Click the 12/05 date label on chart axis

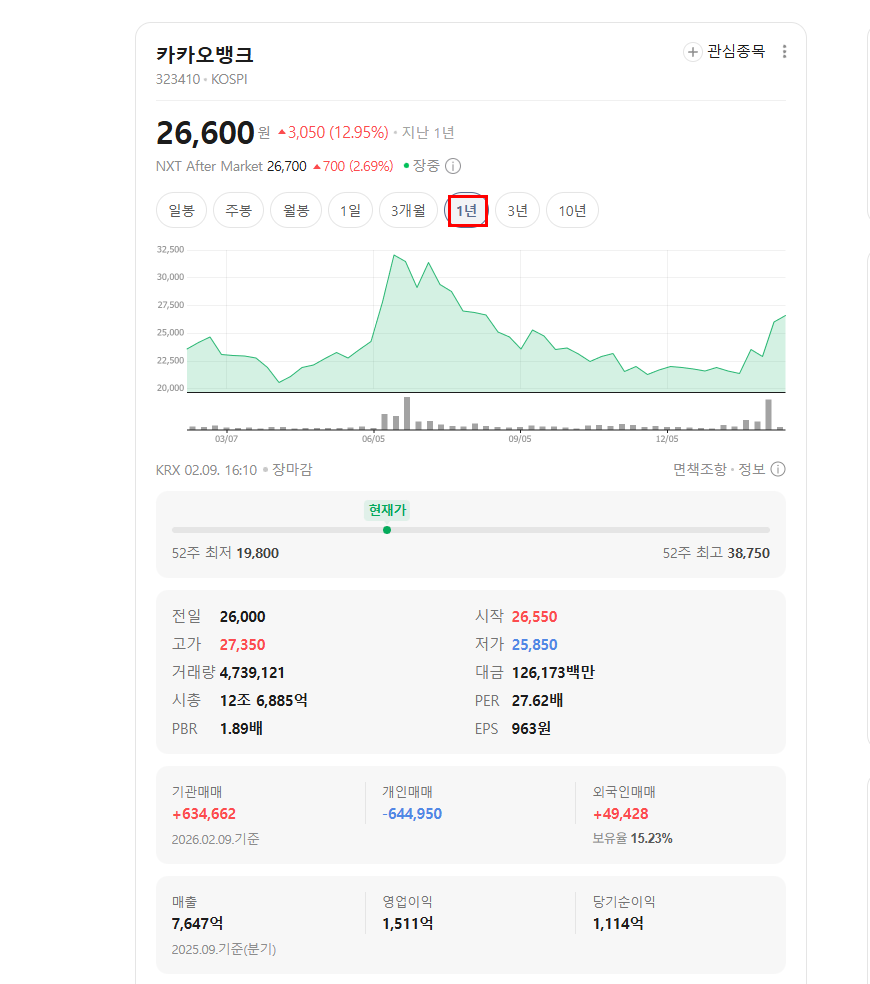667,439
